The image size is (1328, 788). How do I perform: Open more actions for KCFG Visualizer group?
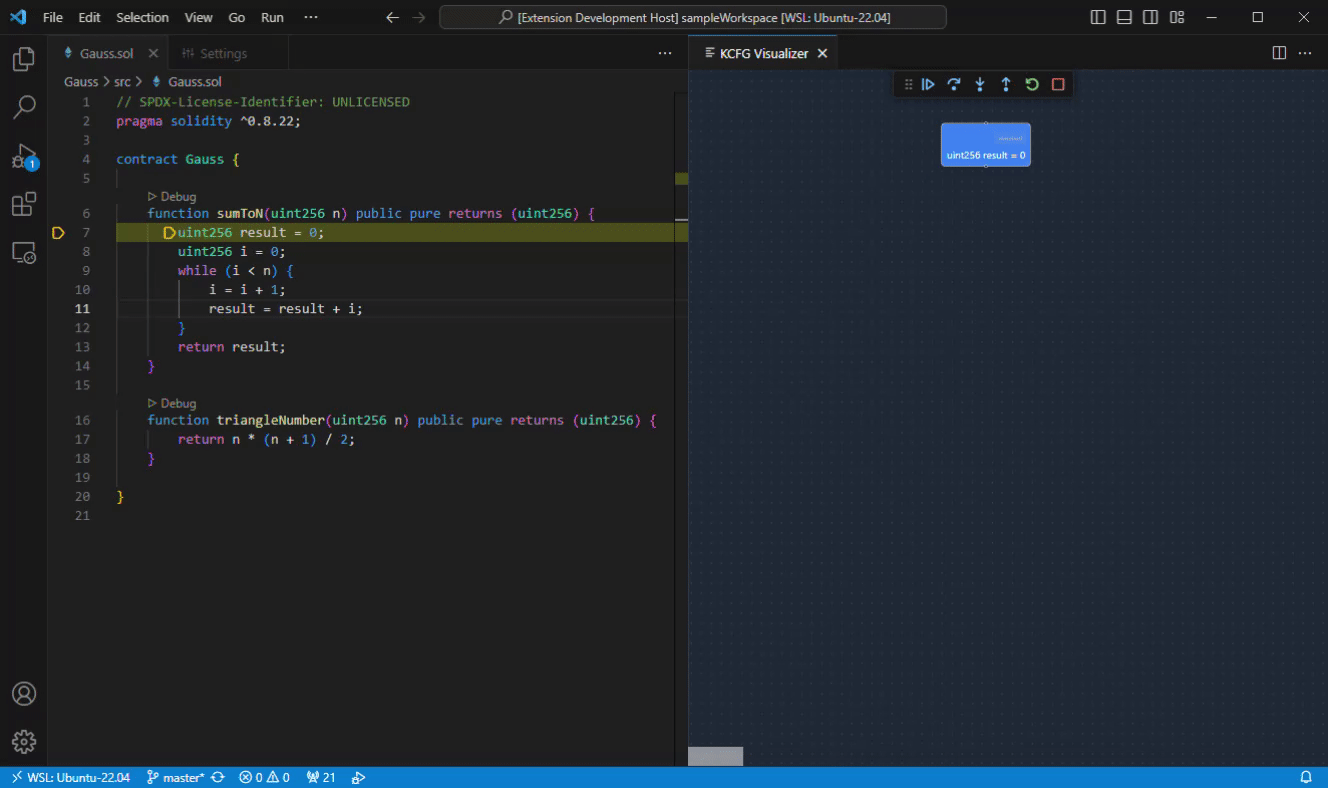point(1304,53)
